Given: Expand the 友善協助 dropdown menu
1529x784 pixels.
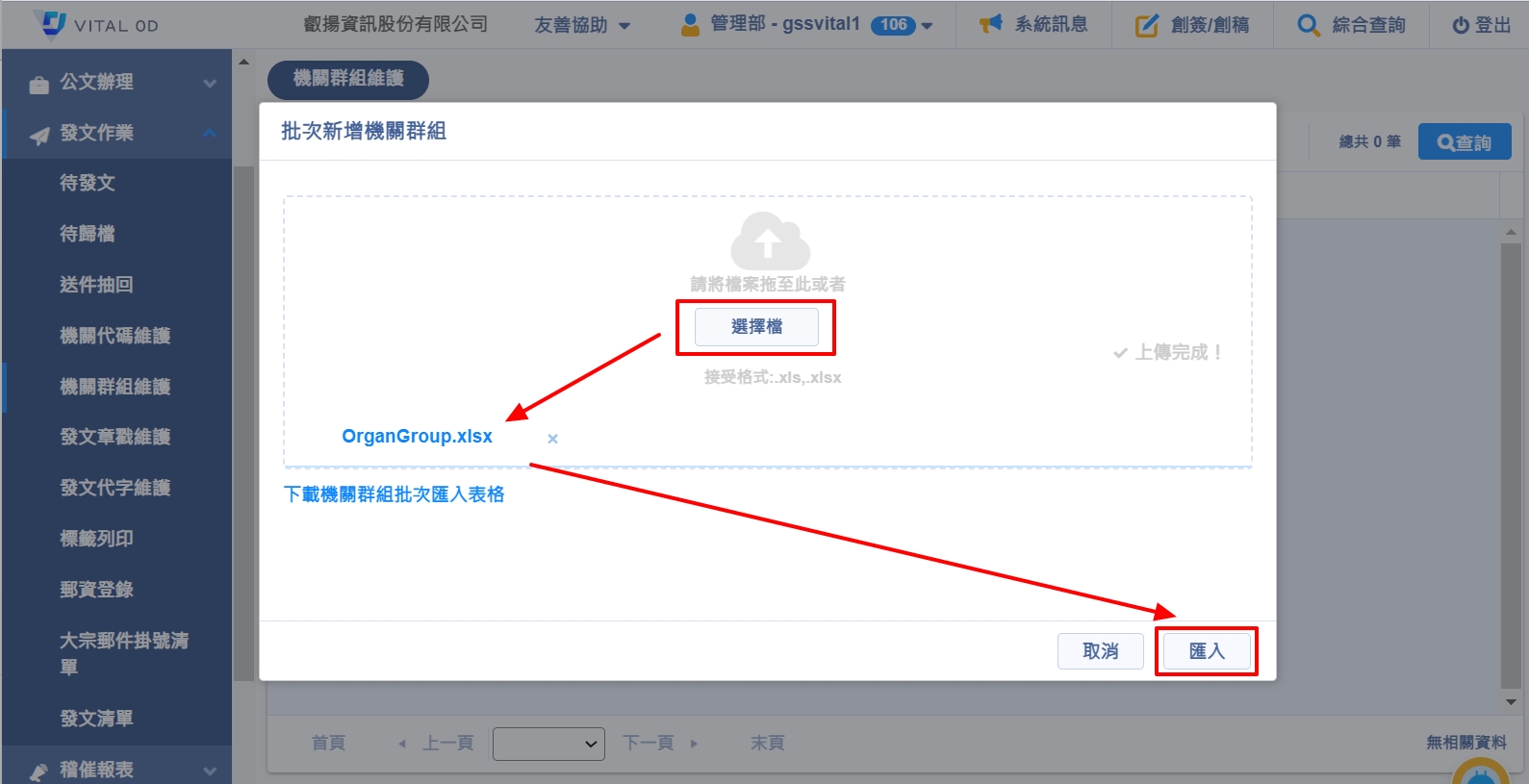Looking at the screenshot, I should point(582,25).
